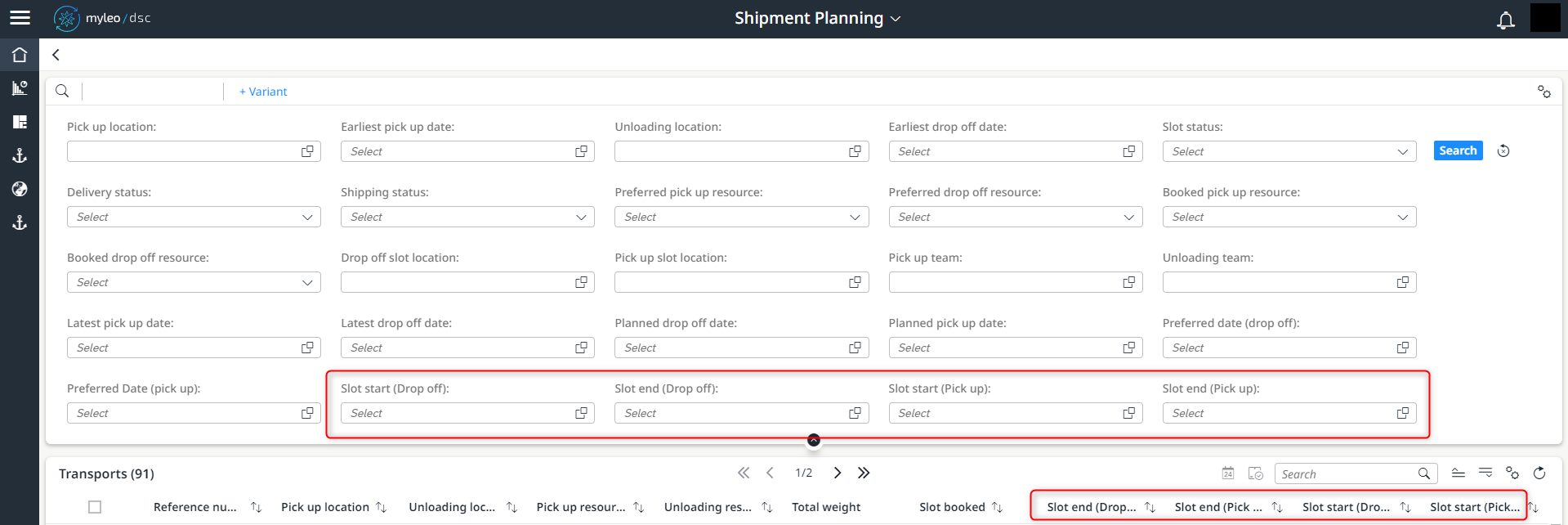Click the blue Search button
The width and height of the screenshot is (1568, 525).
pos(1458,150)
